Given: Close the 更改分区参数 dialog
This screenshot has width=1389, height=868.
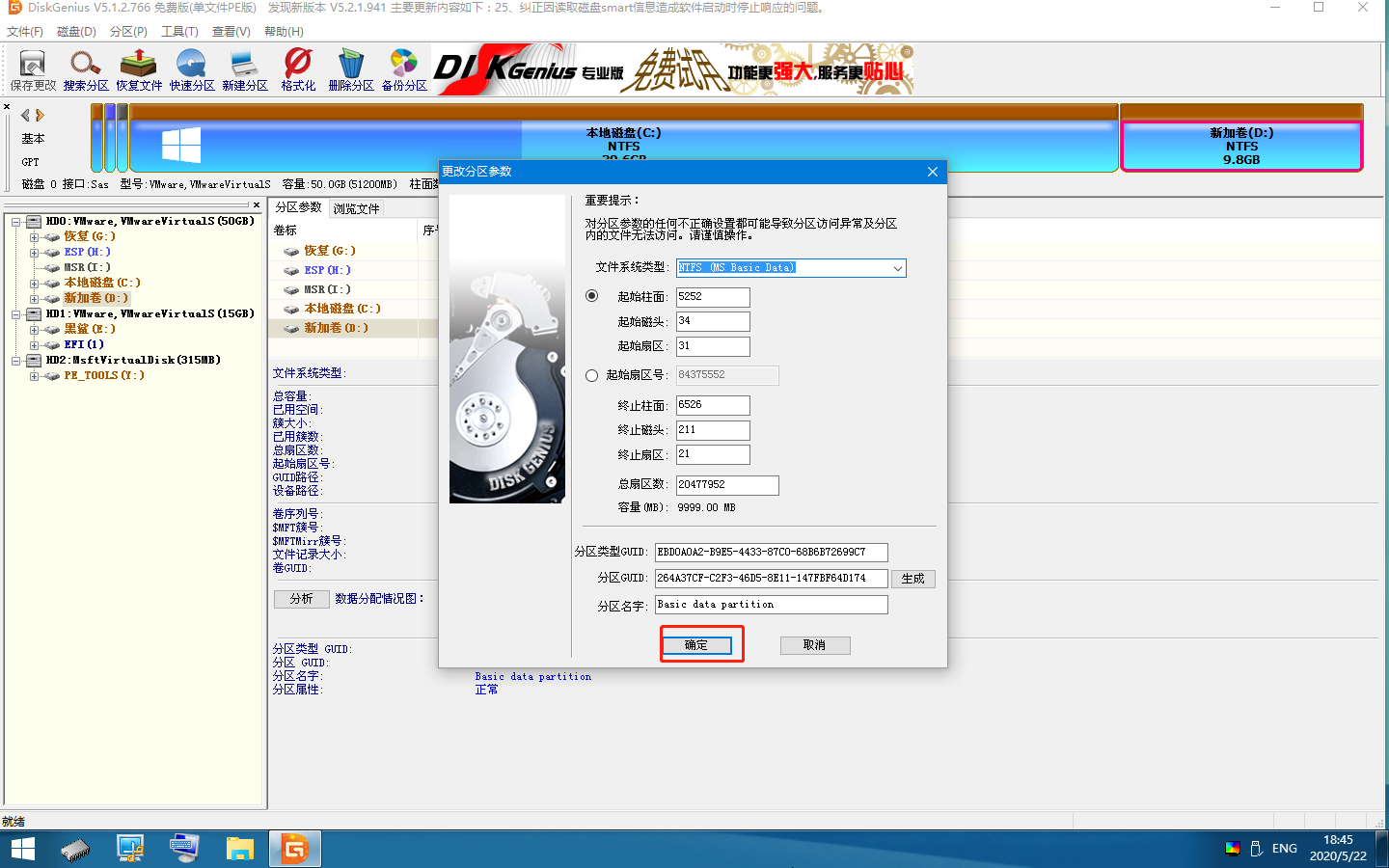Looking at the screenshot, I should 932,172.
